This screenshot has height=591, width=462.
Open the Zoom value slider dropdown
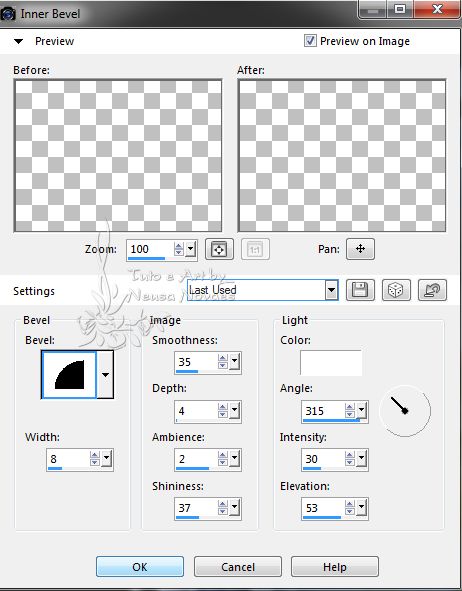click(x=191, y=249)
